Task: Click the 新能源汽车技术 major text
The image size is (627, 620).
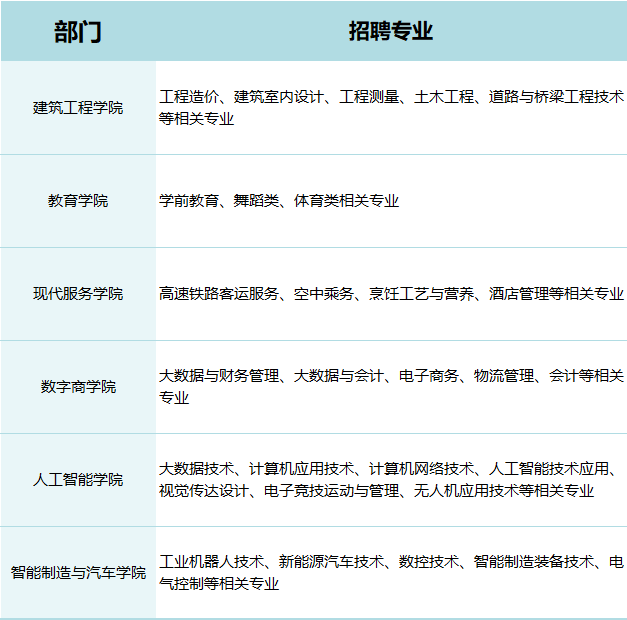Action: [331, 562]
